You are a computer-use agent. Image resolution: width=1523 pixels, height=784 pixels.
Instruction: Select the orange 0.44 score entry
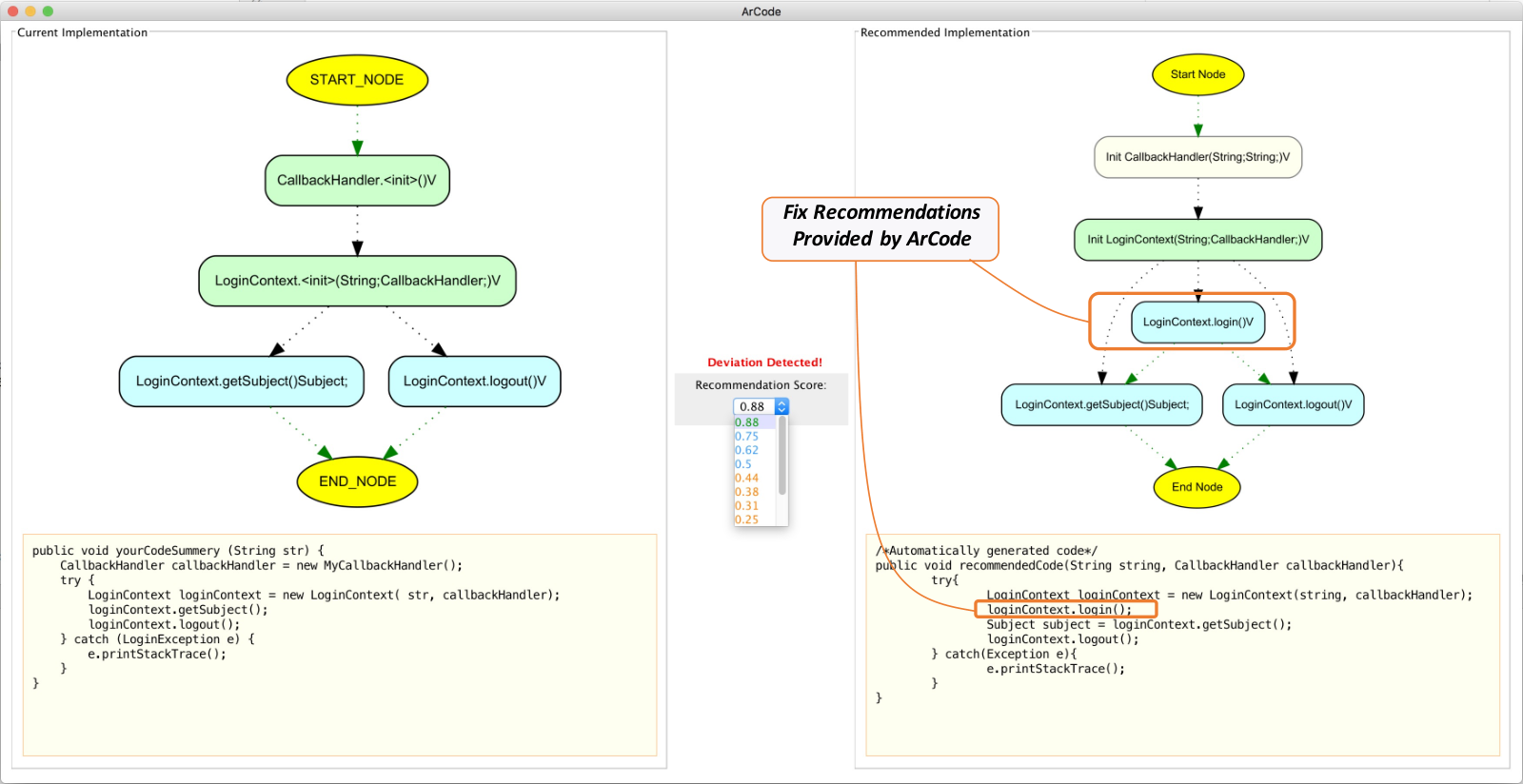click(747, 479)
